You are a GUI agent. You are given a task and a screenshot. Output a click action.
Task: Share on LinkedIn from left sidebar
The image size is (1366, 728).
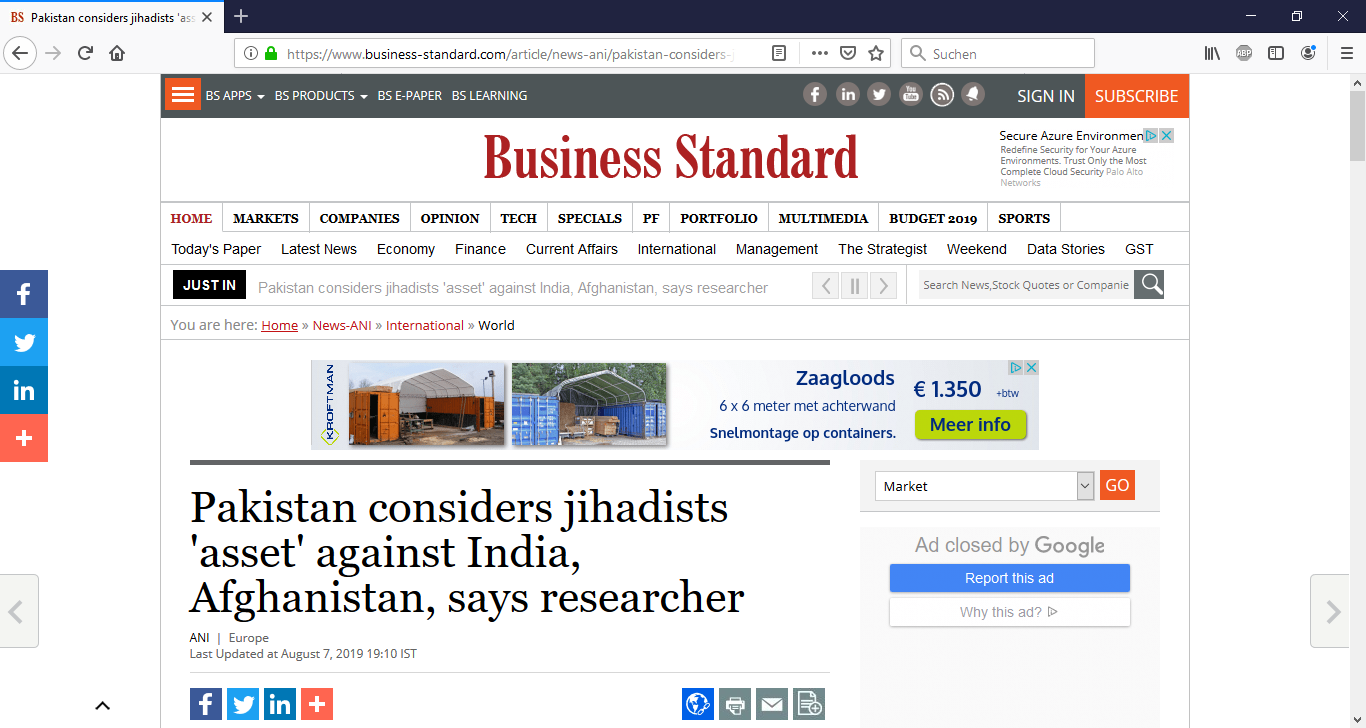pyautogui.click(x=24, y=391)
